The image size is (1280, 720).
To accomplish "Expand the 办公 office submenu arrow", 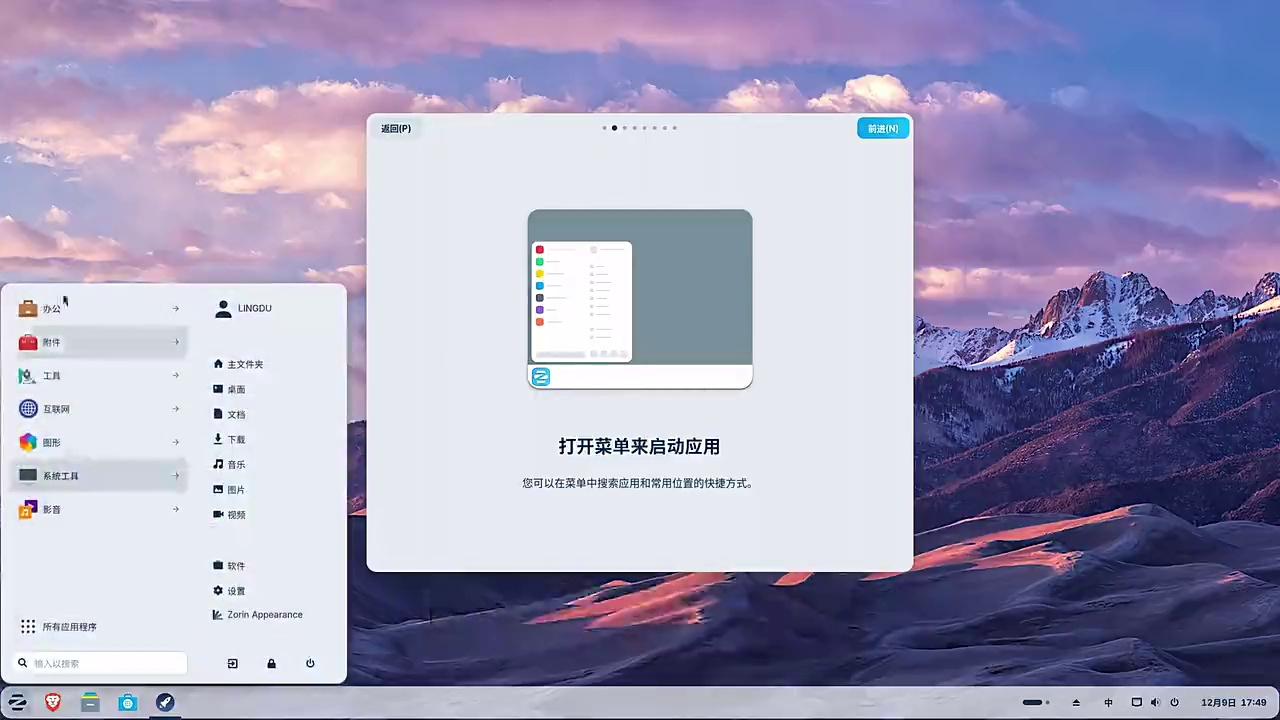I will (x=176, y=309).
